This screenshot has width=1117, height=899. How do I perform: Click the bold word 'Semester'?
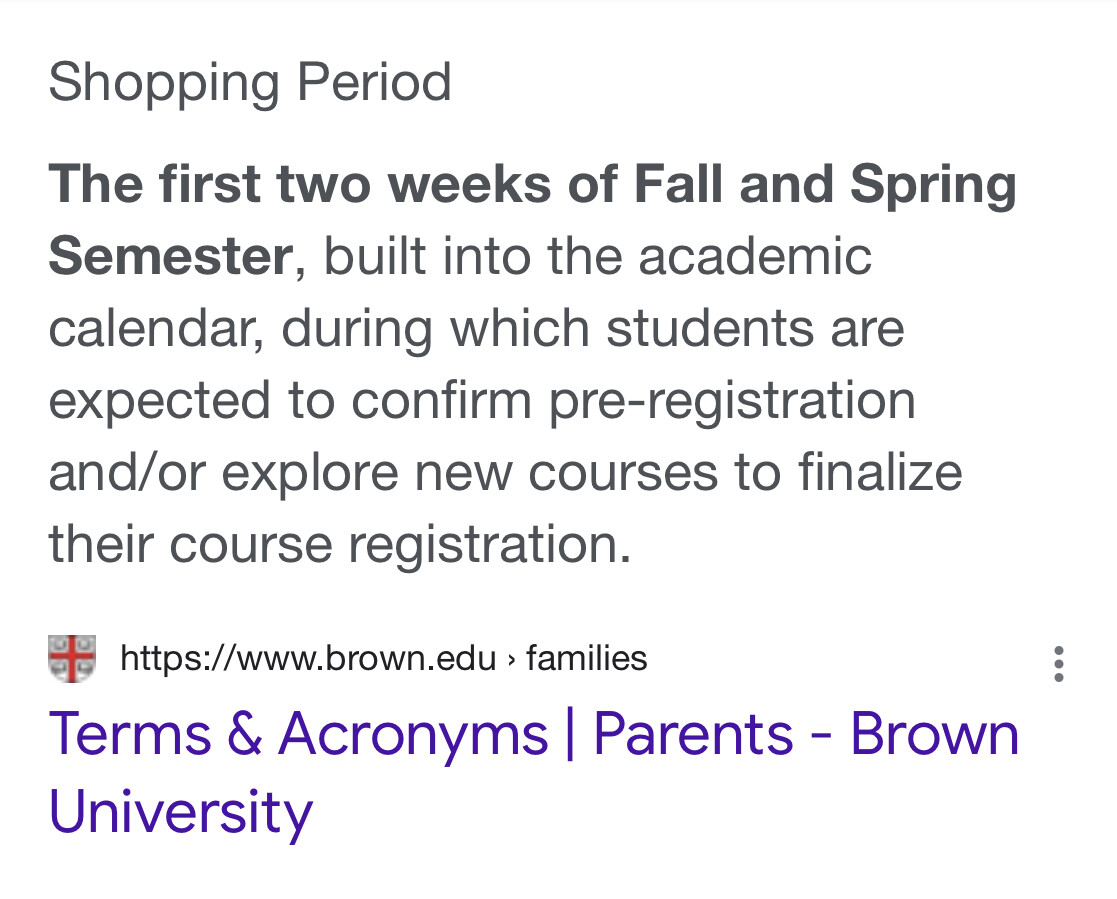point(170,256)
